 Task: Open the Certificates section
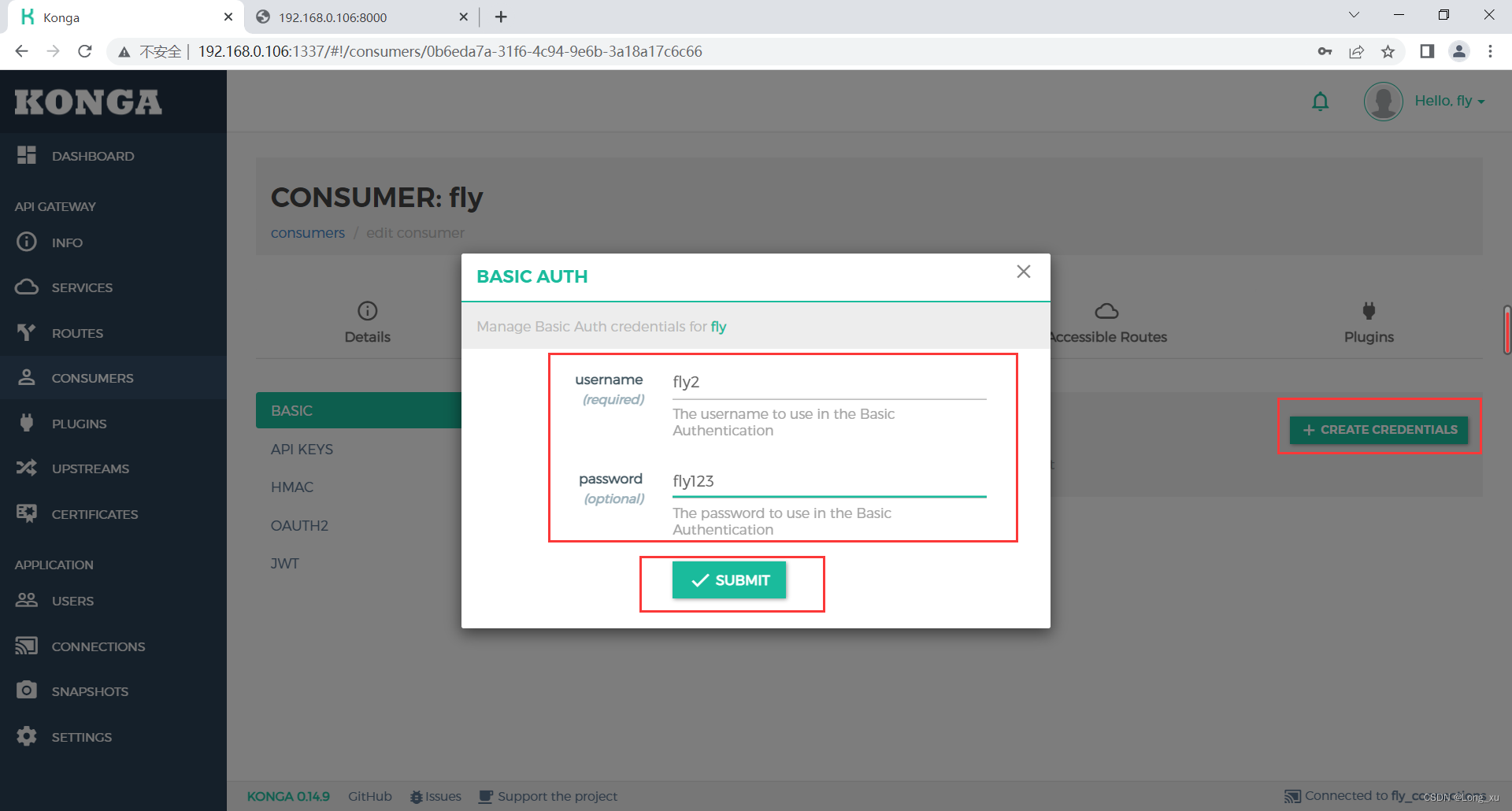[94, 514]
